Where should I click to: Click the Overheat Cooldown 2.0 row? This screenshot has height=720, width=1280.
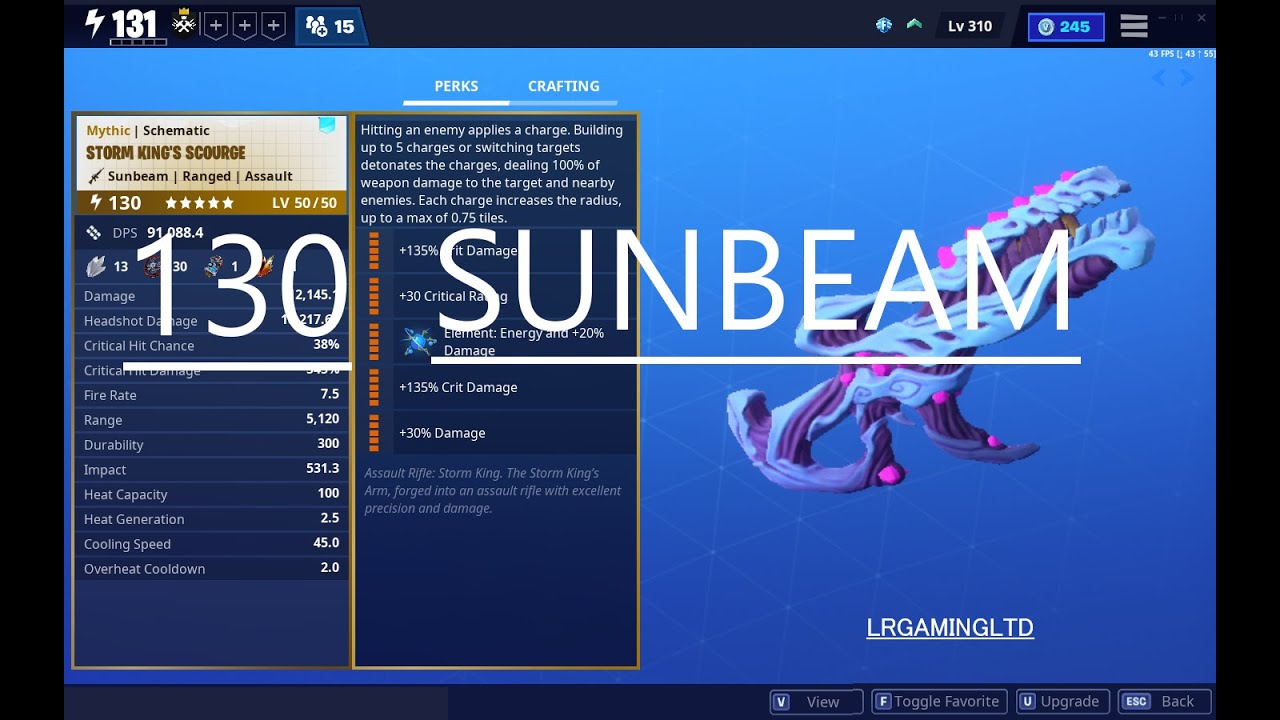pos(212,569)
